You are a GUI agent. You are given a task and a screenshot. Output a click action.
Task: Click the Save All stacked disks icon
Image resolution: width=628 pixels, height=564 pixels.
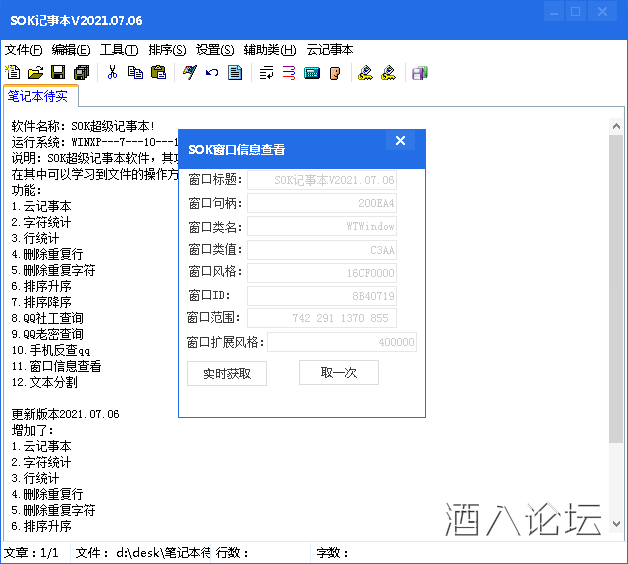point(81,73)
